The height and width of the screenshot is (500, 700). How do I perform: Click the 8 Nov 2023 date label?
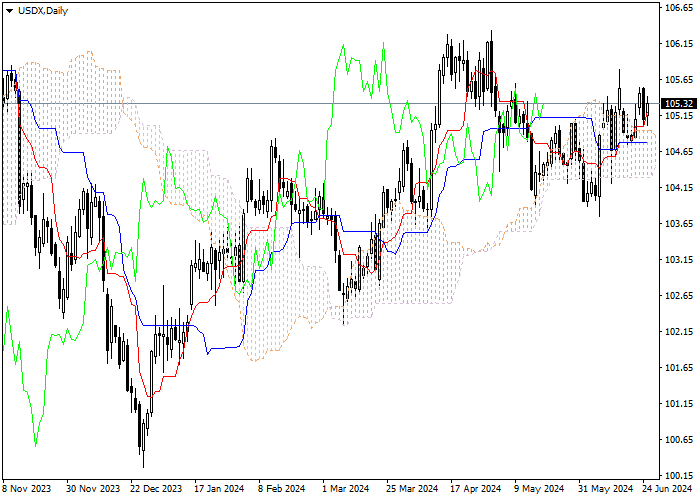(x=27, y=489)
